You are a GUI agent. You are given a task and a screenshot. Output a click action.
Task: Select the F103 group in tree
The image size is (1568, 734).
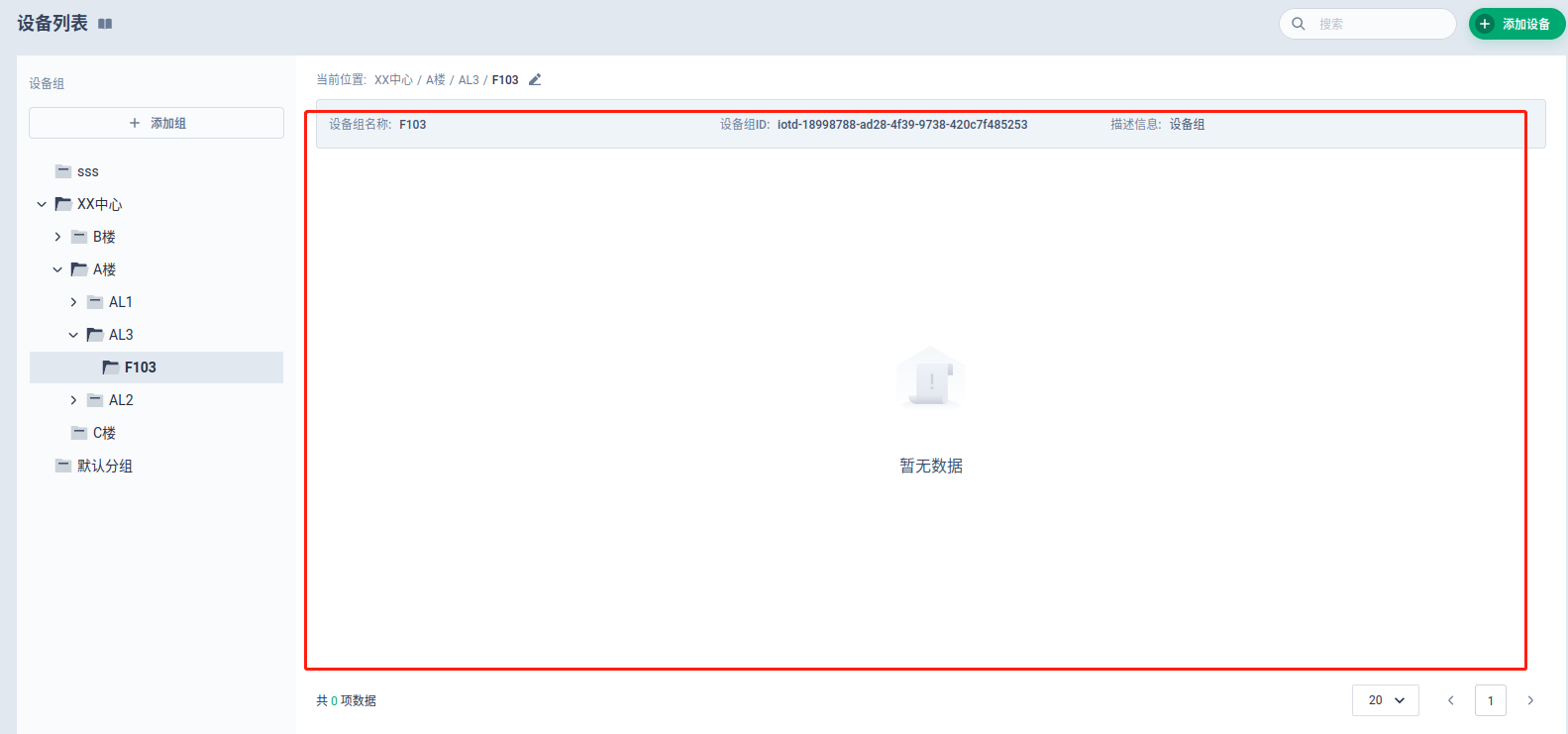pyautogui.click(x=140, y=367)
